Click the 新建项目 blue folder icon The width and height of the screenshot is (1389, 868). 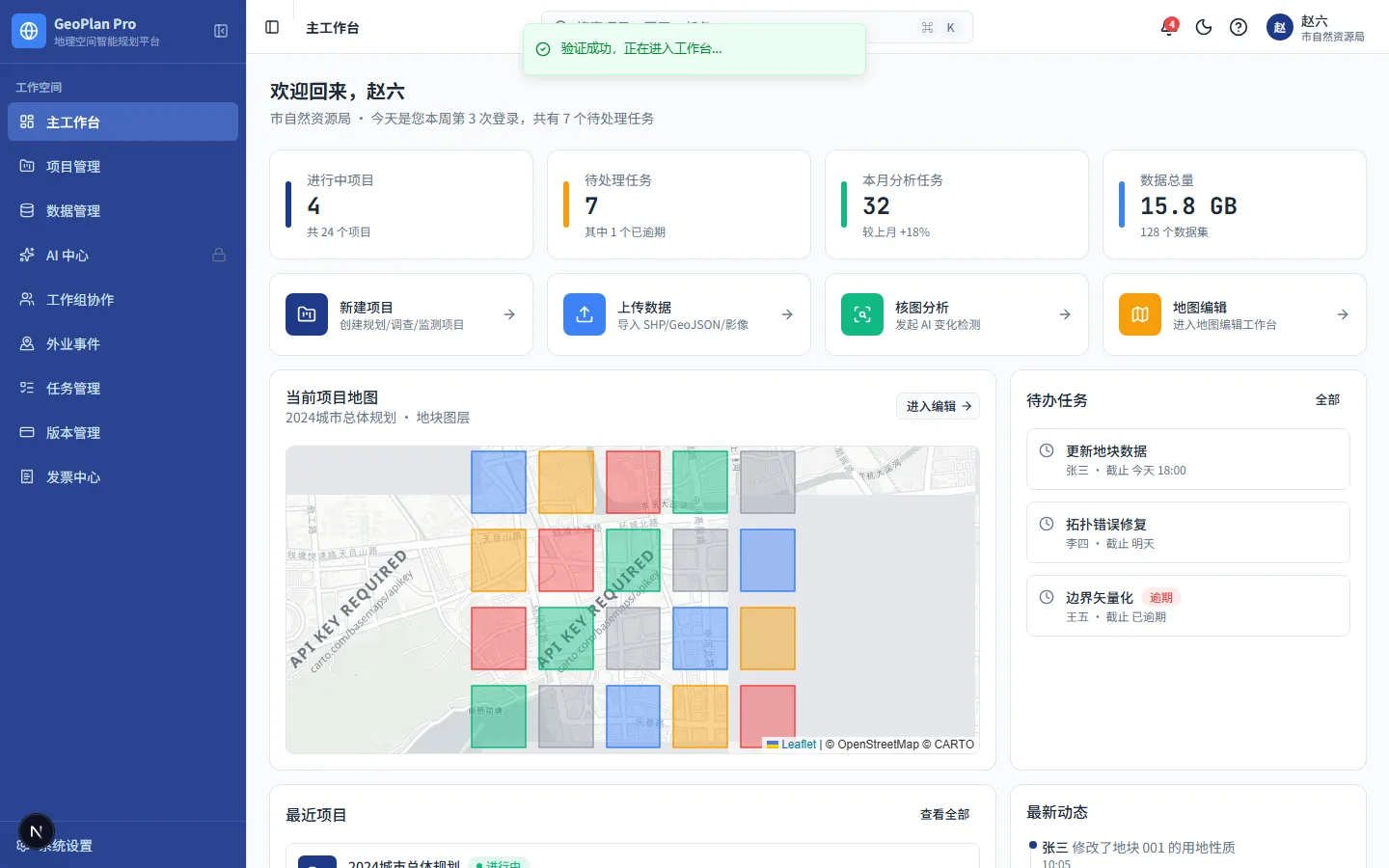coord(307,314)
